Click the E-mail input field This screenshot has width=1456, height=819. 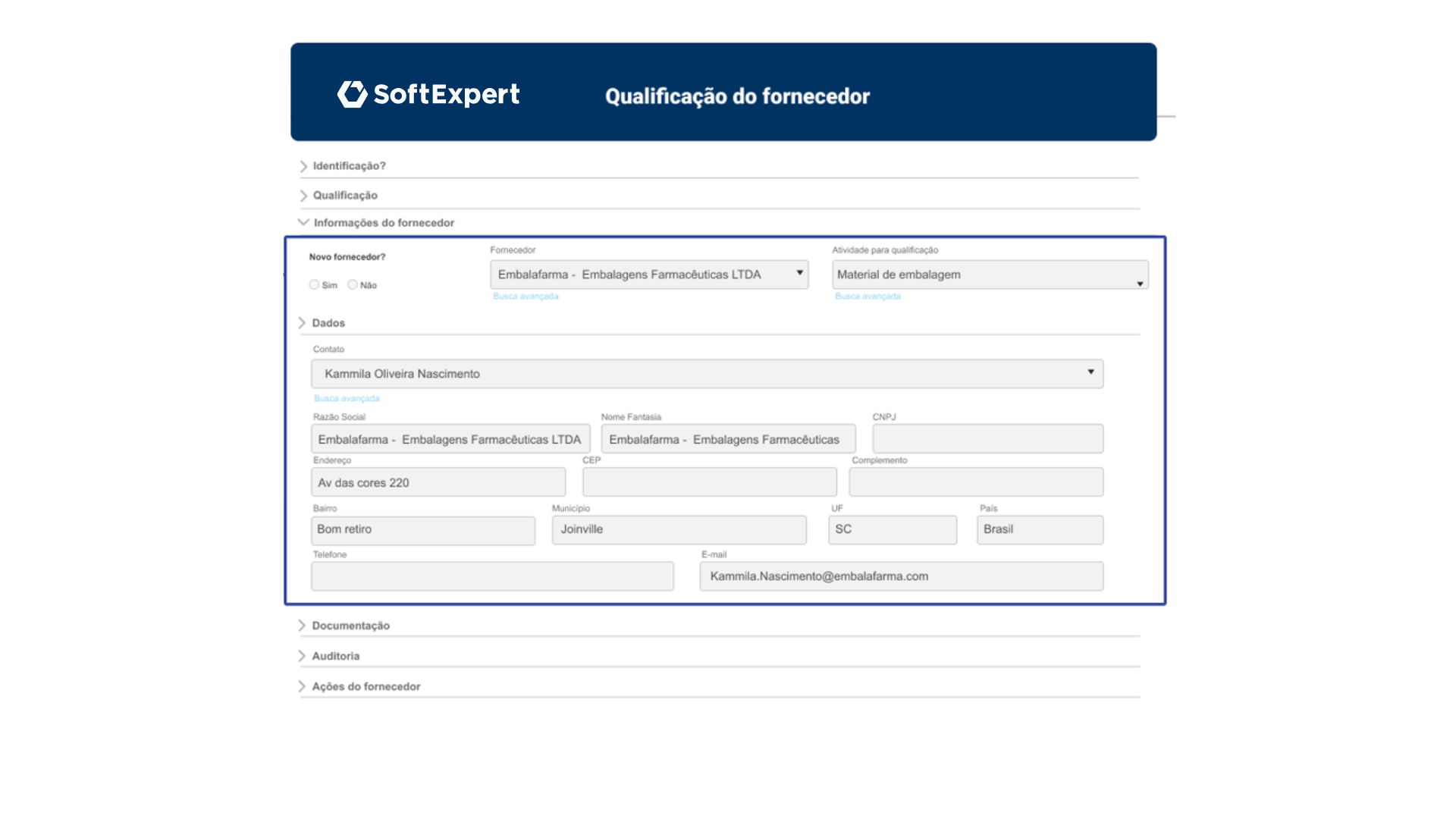coord(901,576)
